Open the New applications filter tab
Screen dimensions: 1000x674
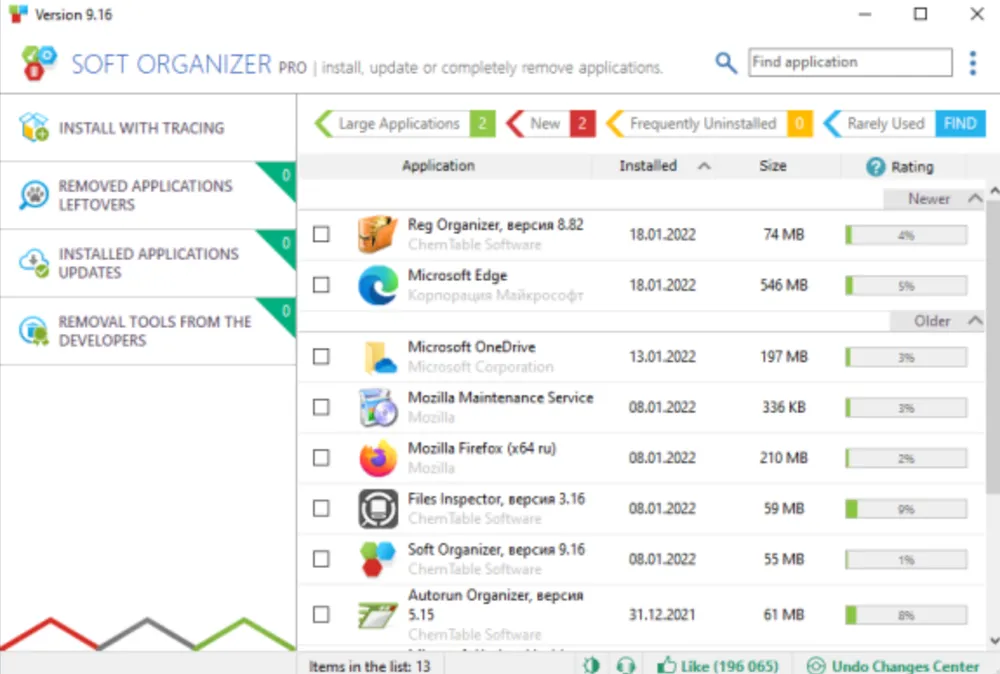(x=548, y=123)
